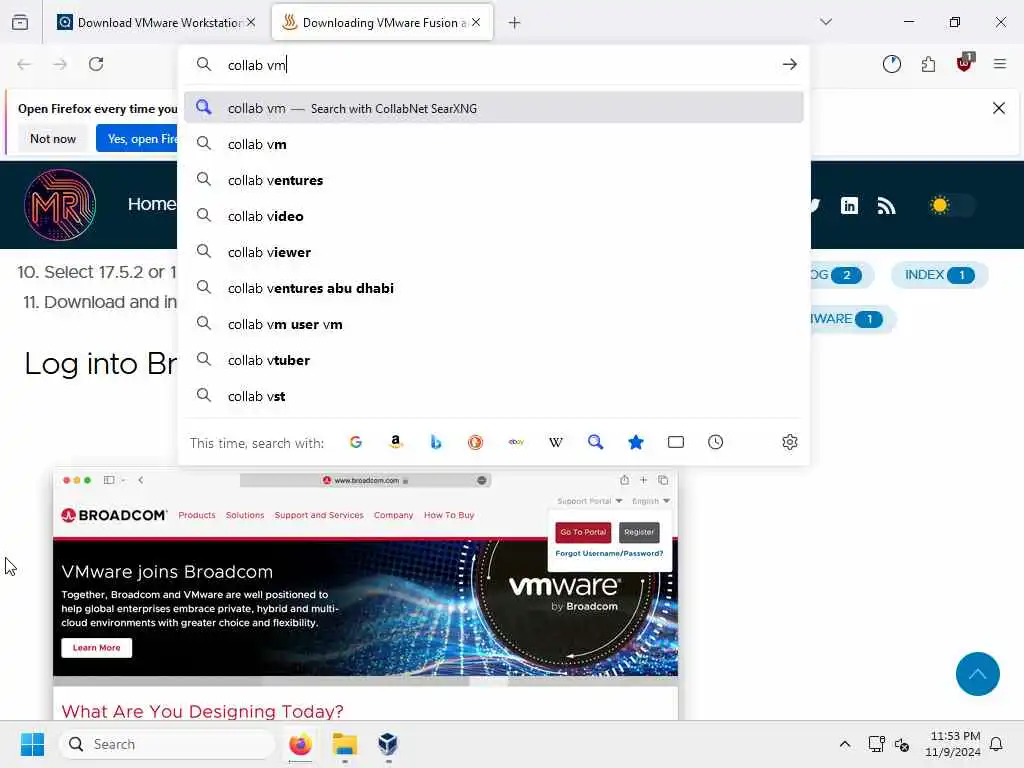Click the go arrow in address bar

(x=790, y=64)
